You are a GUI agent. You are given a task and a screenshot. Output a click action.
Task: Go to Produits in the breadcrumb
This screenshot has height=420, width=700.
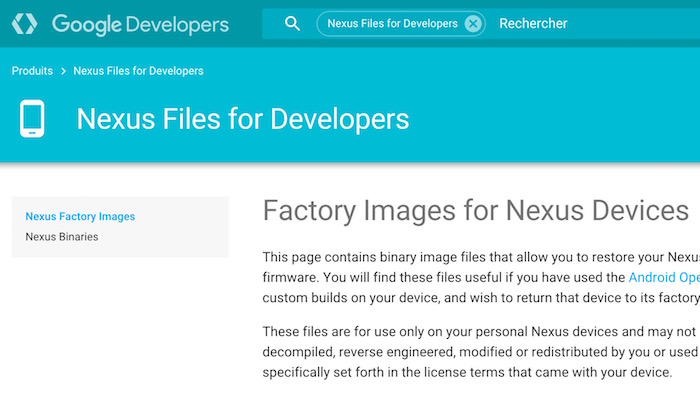(x=32, y=71)
